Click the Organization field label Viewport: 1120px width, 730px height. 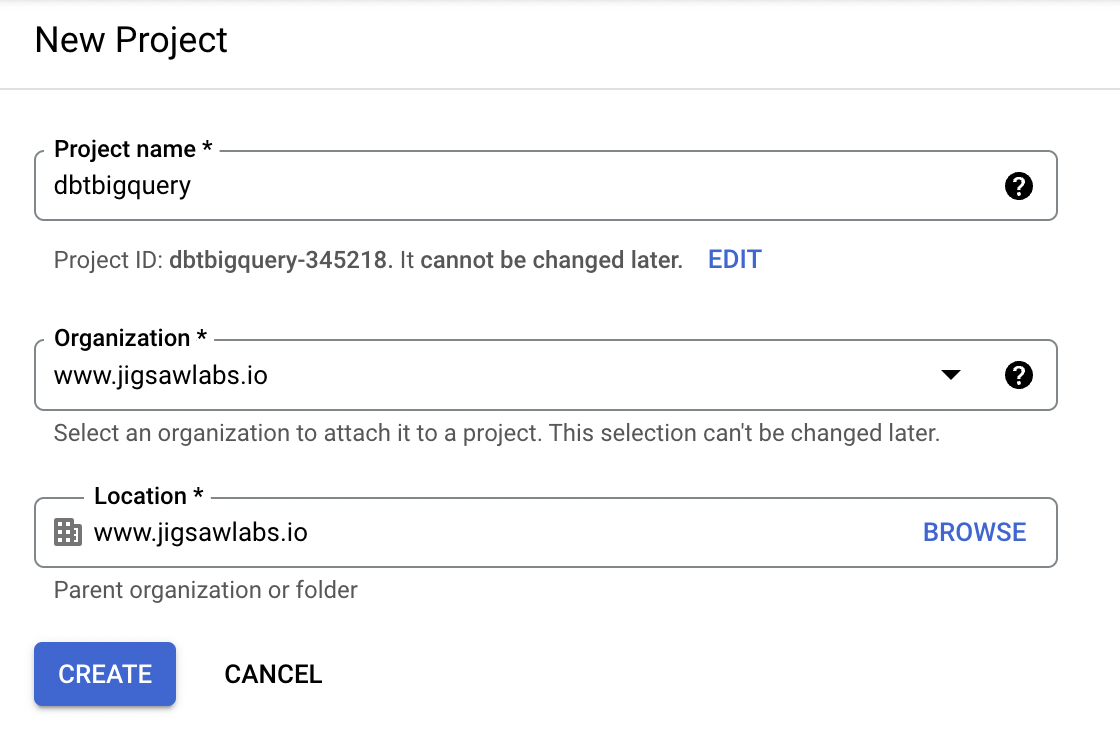pos(131,338)
